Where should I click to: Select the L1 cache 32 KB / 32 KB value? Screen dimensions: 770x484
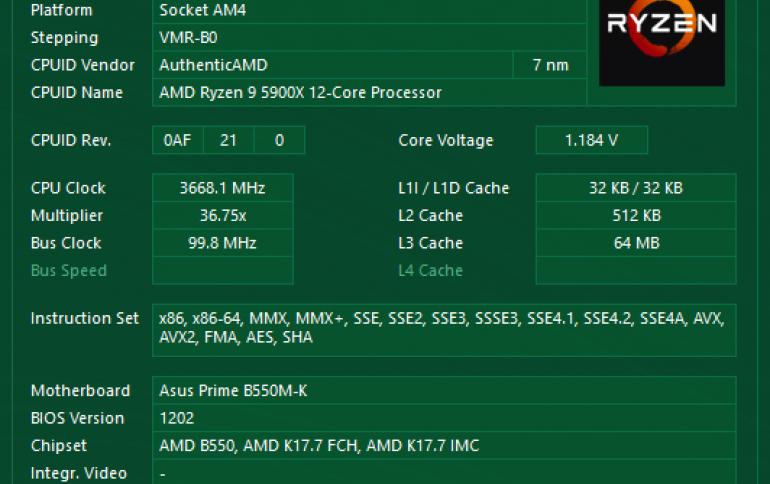pos(636,188)
